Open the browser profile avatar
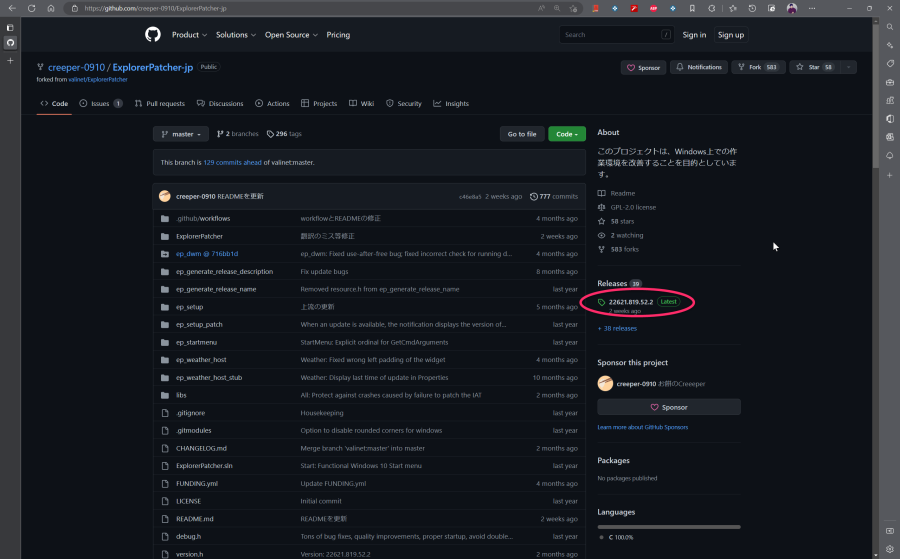900x559 pixels. point(792,8)
